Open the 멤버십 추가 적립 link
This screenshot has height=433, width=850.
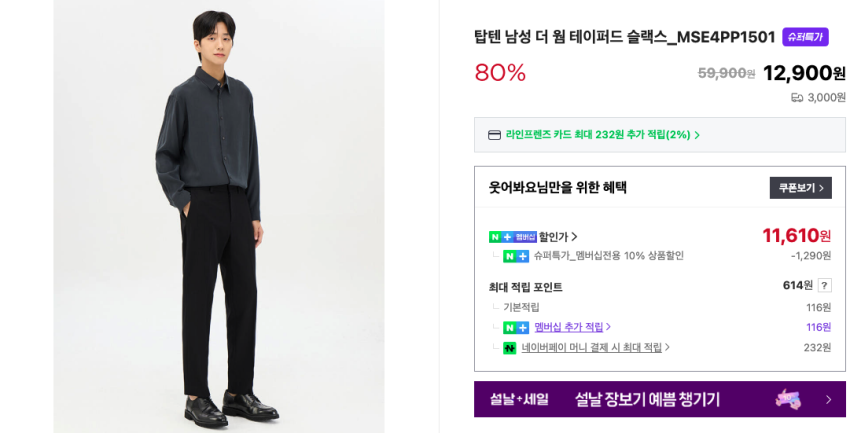click(x=569, y=327)
